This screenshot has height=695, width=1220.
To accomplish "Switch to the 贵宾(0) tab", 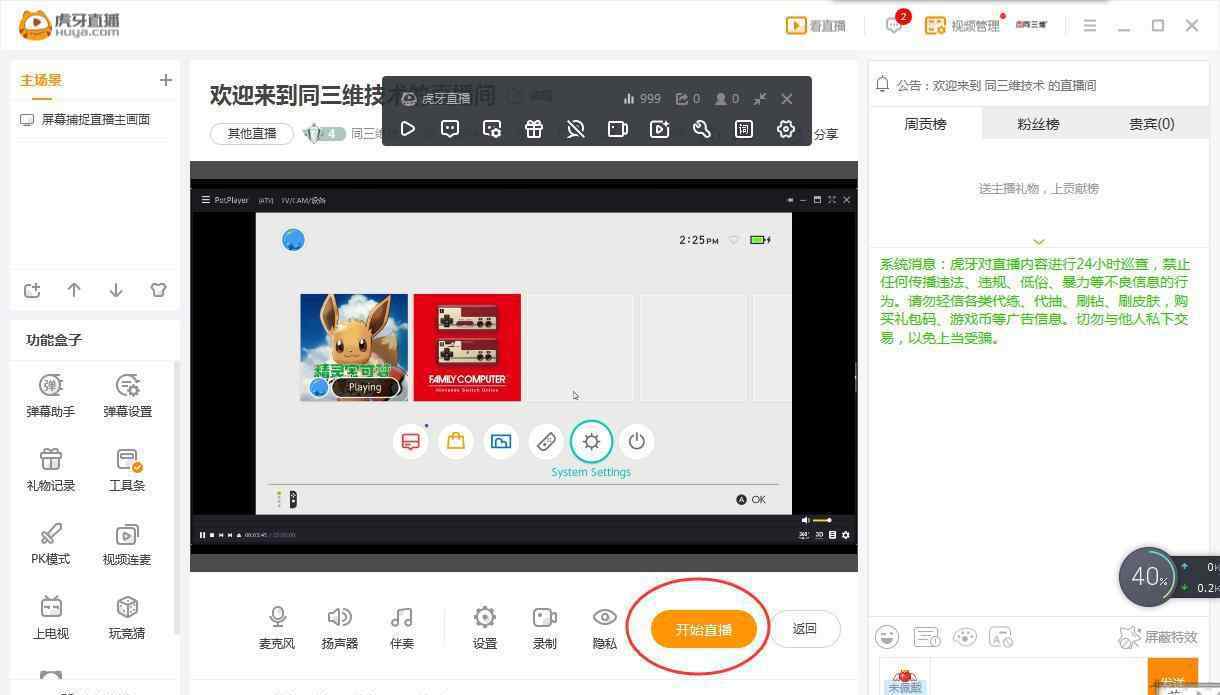I will coord(1151,124).
